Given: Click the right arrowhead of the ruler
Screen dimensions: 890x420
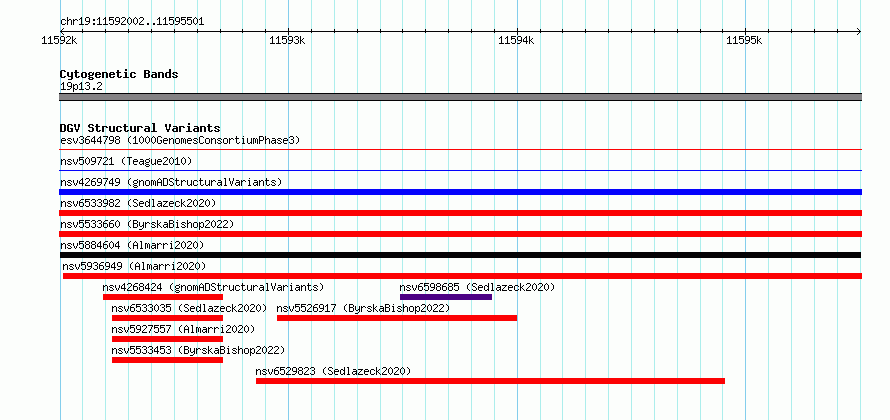Looking at the screenshot, I should 859,31.
